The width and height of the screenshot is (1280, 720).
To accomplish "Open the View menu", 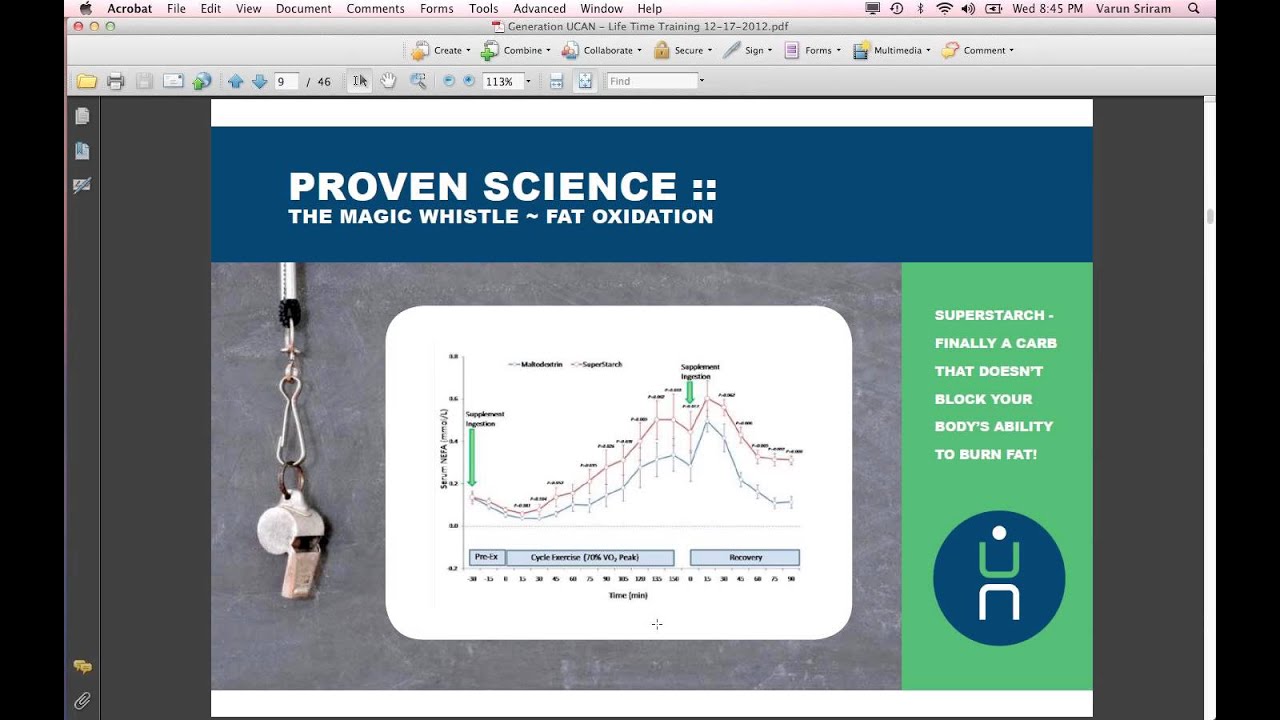I will coord(248,9).
